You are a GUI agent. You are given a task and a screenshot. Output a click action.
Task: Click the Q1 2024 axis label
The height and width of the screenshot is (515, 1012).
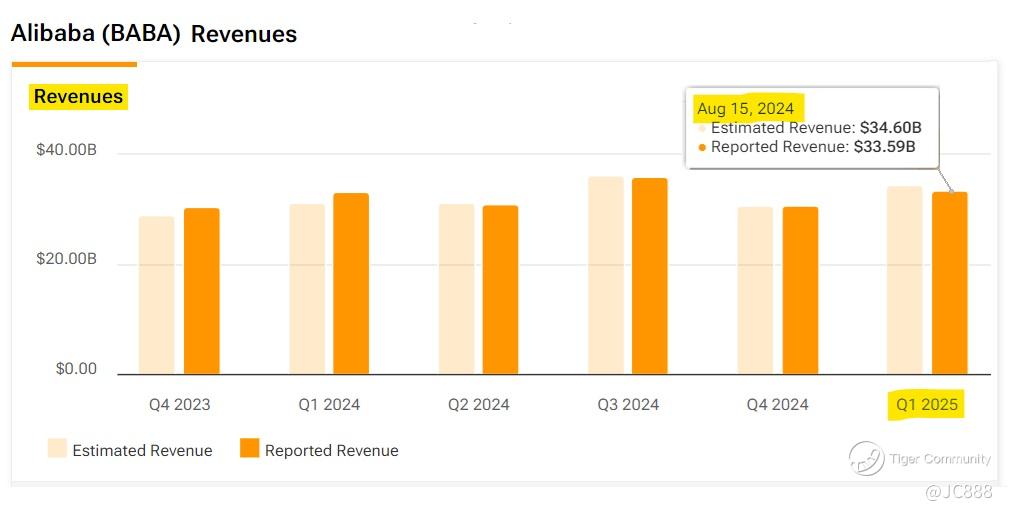[x=329, y=405]
